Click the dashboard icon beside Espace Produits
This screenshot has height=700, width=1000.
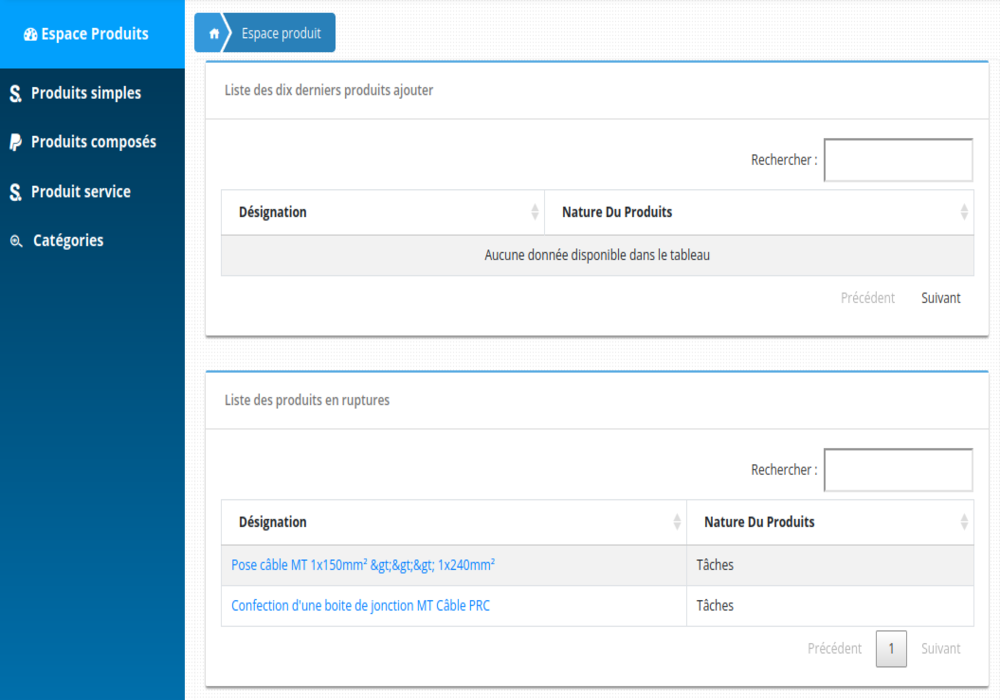tap(30, 34)
